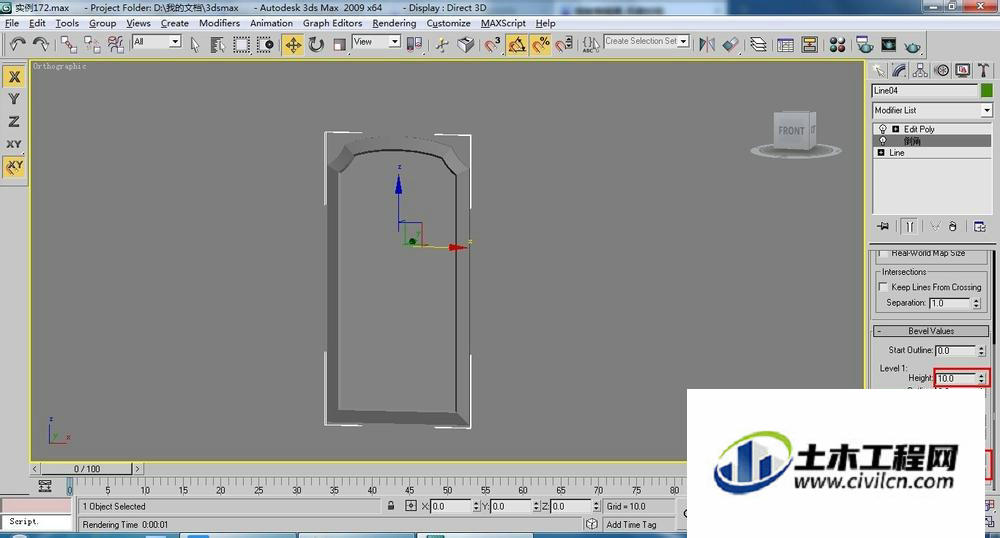Switch to the Modify panel tab

(x=899, y=70)
